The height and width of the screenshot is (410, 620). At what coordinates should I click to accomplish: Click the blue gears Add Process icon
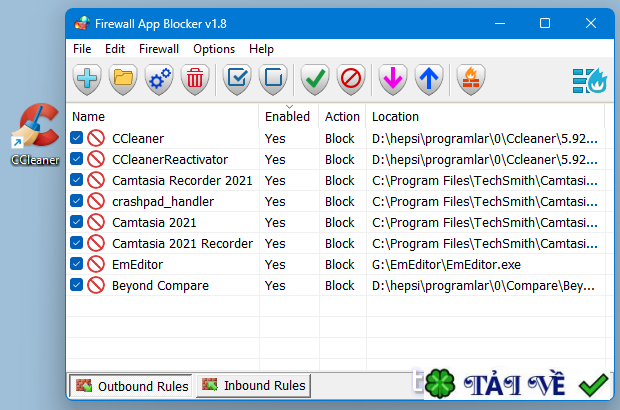[x=159, y=79]
